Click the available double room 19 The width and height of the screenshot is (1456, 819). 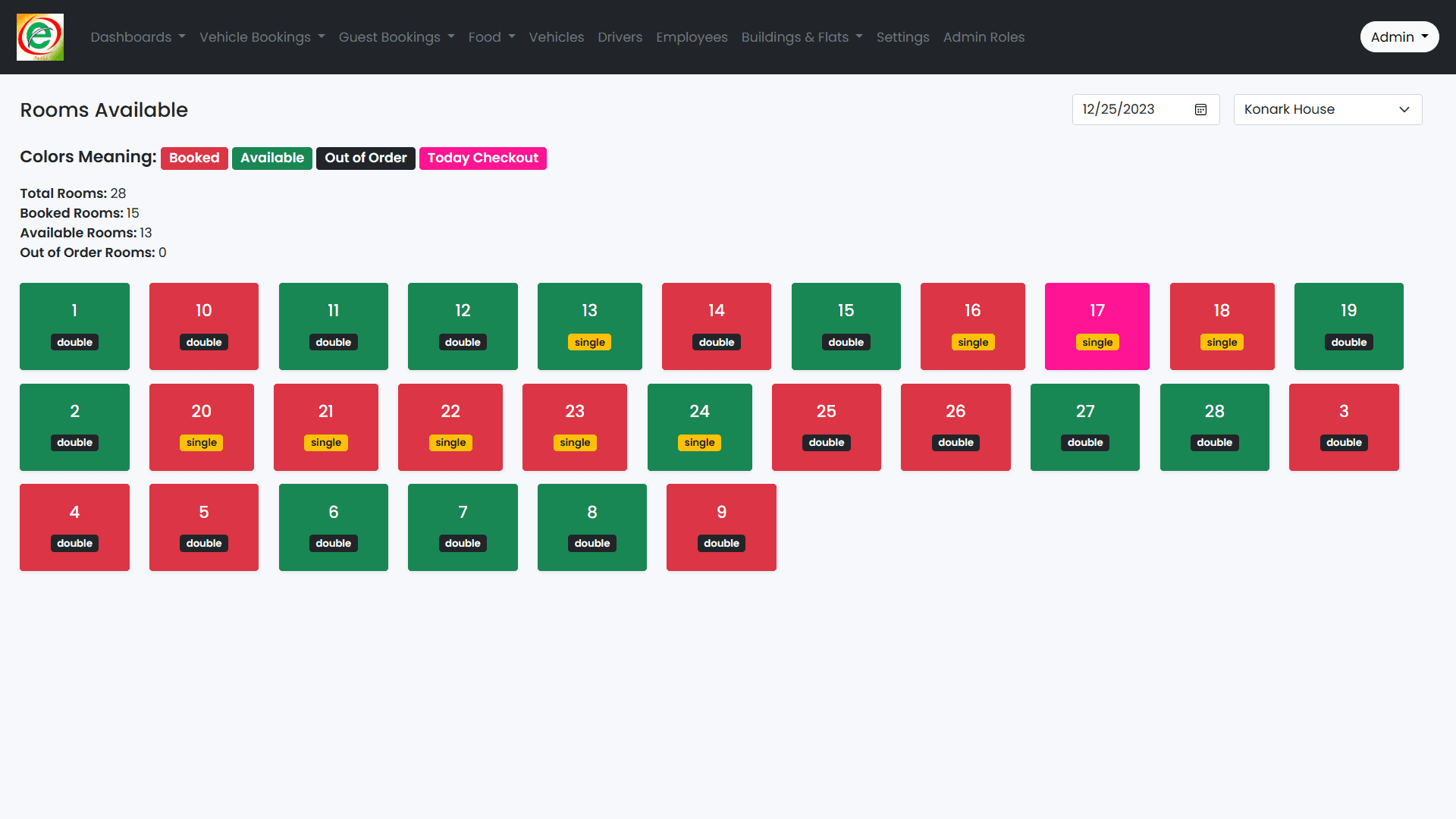[x=1348, y=326]
